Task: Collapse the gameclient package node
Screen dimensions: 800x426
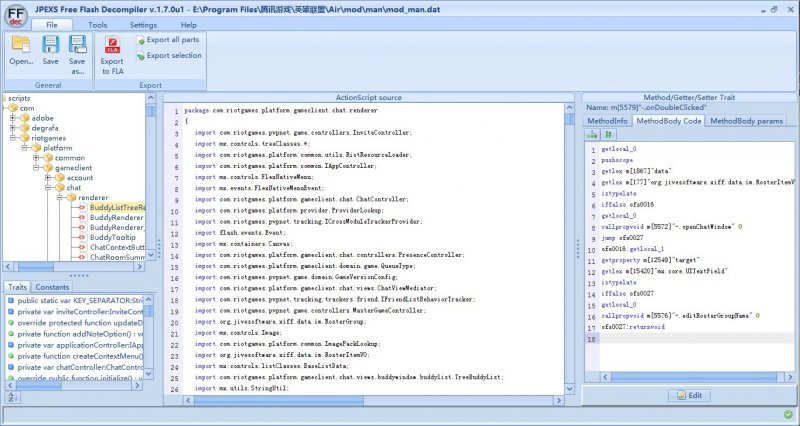Action: pos(36,168)
